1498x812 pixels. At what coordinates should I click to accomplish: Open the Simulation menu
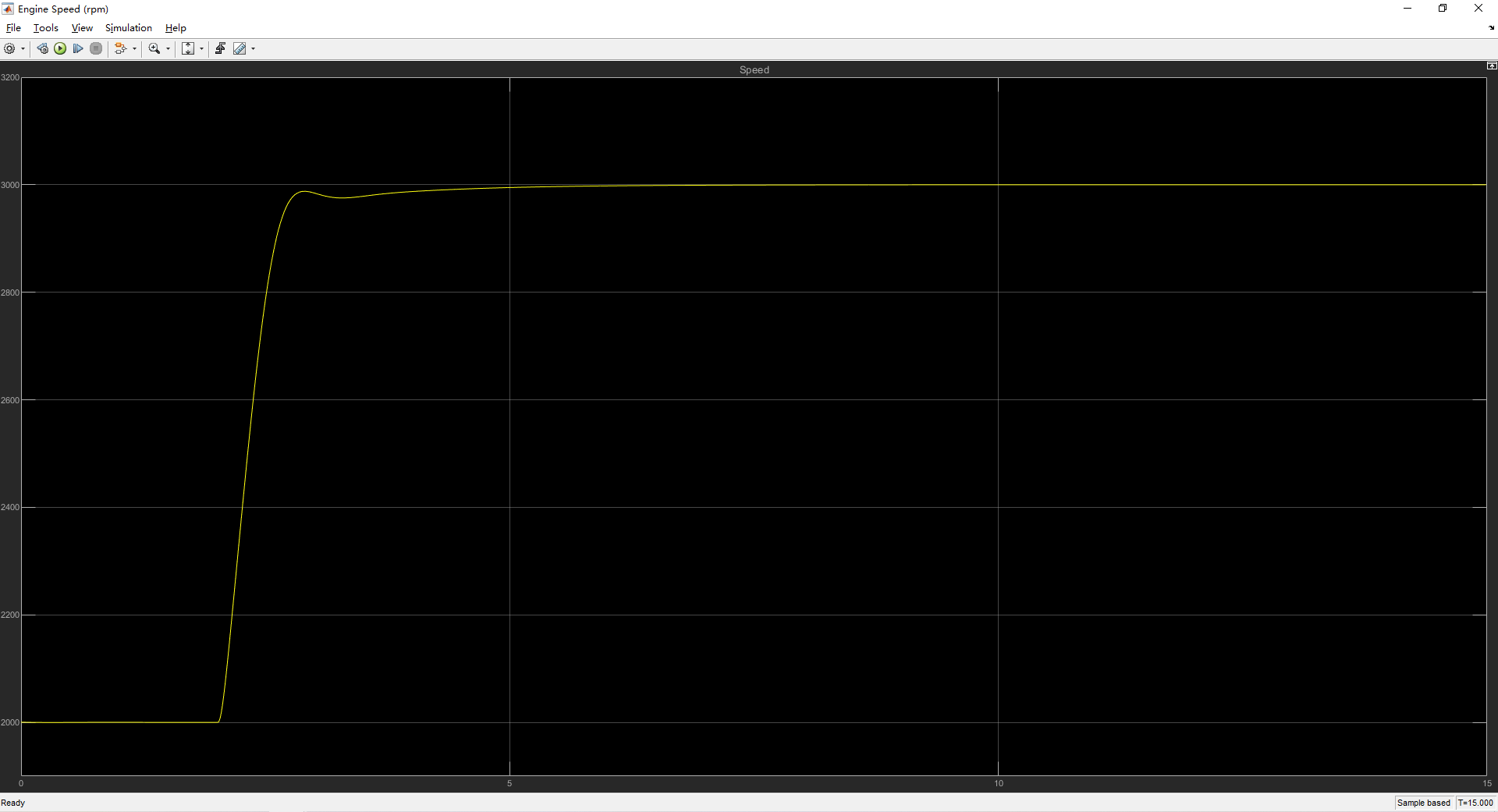click(128, 27)
